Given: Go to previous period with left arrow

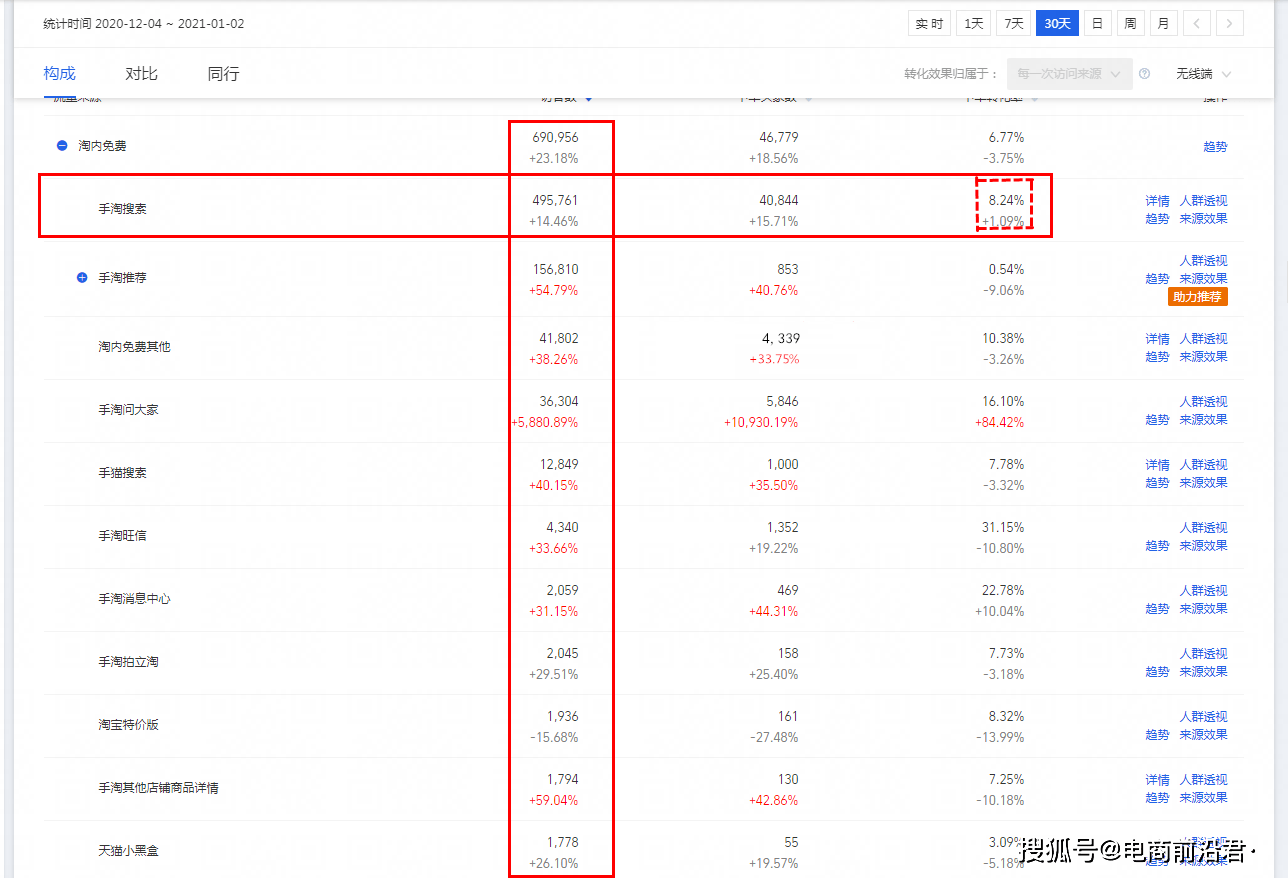Looking at the screenshot, I should coord(1197,23).
